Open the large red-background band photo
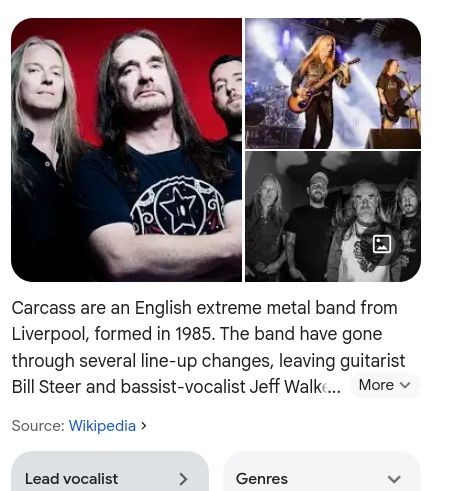 [x=127, y=150]
